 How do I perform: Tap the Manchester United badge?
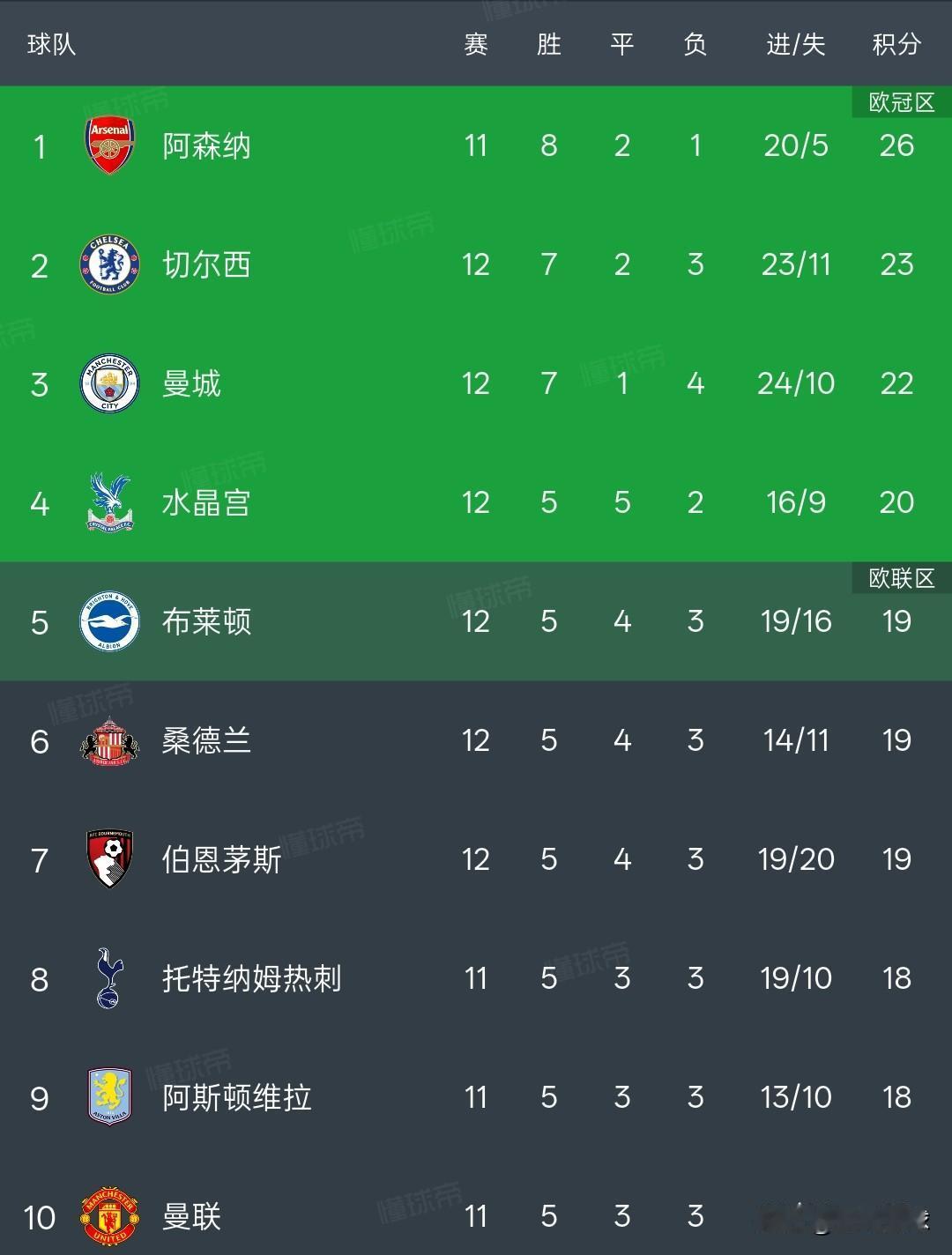pyautogui.click(x=109, y=1216)
